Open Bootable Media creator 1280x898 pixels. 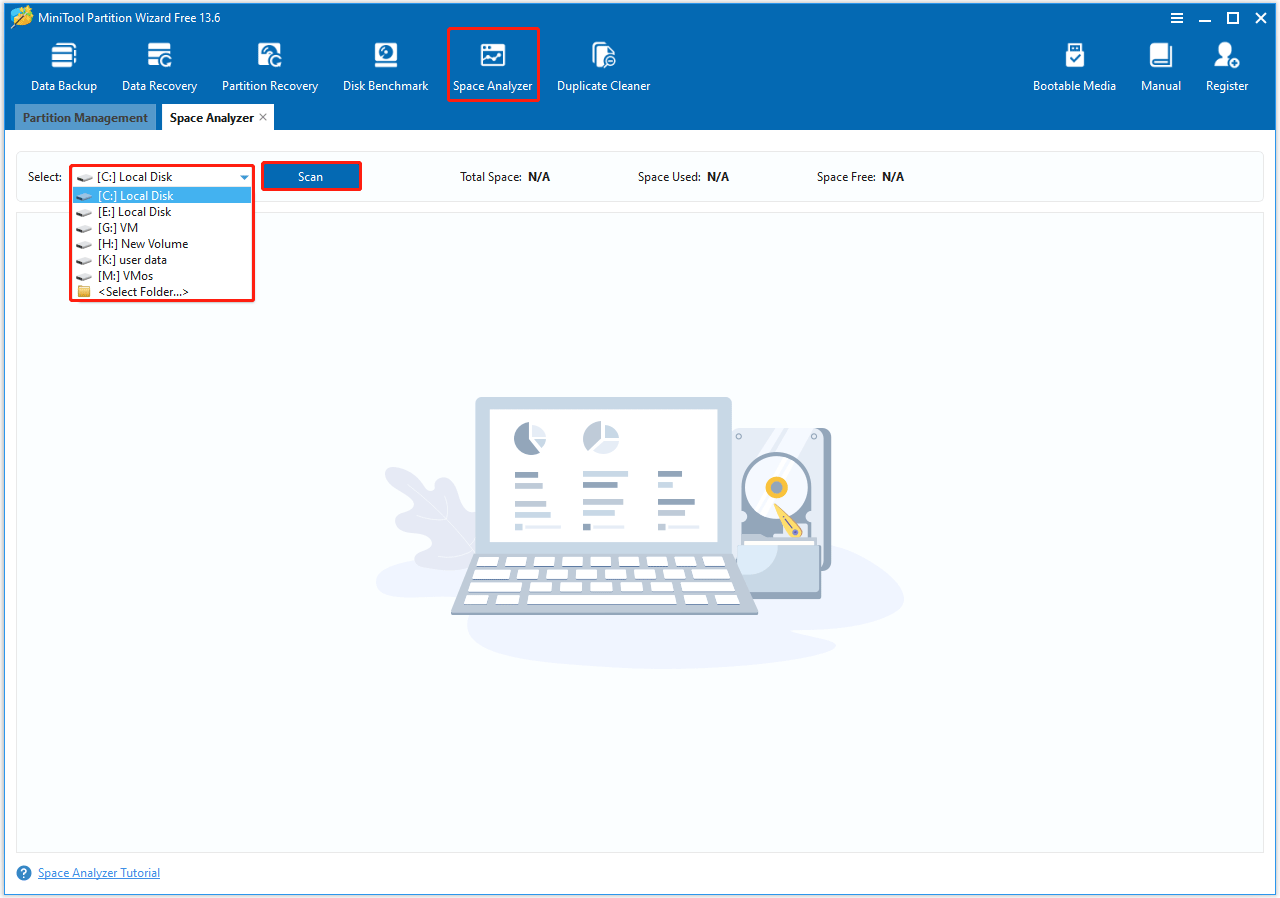tap(1074, 65)
